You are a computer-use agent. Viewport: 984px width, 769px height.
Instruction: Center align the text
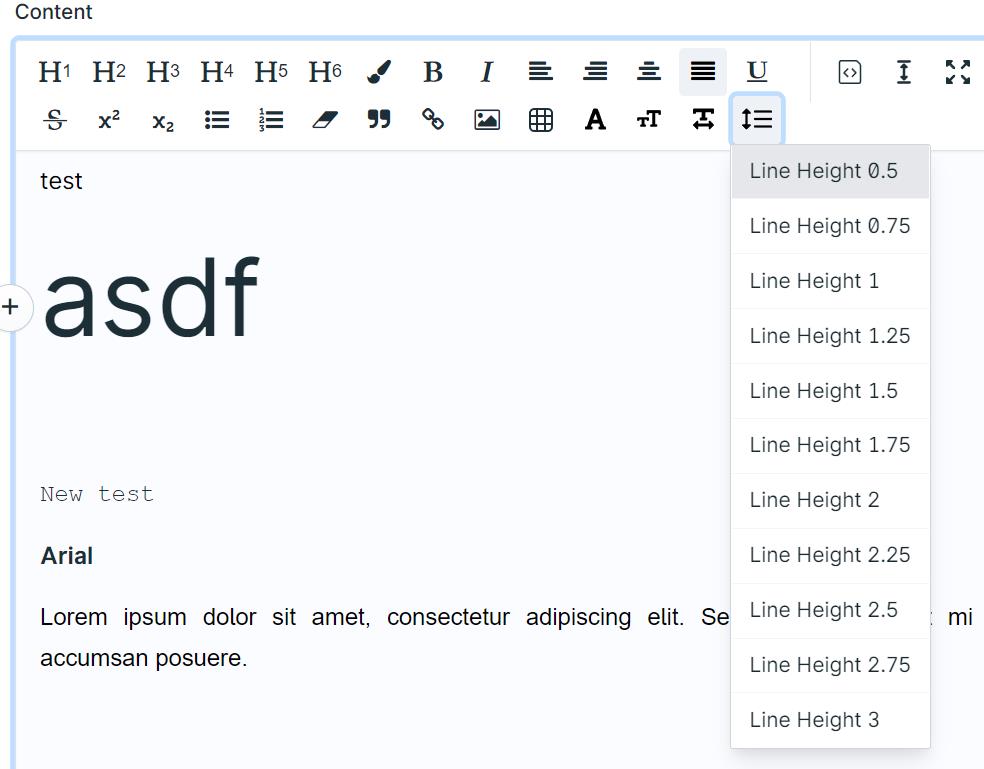click(x=649, y=72)
